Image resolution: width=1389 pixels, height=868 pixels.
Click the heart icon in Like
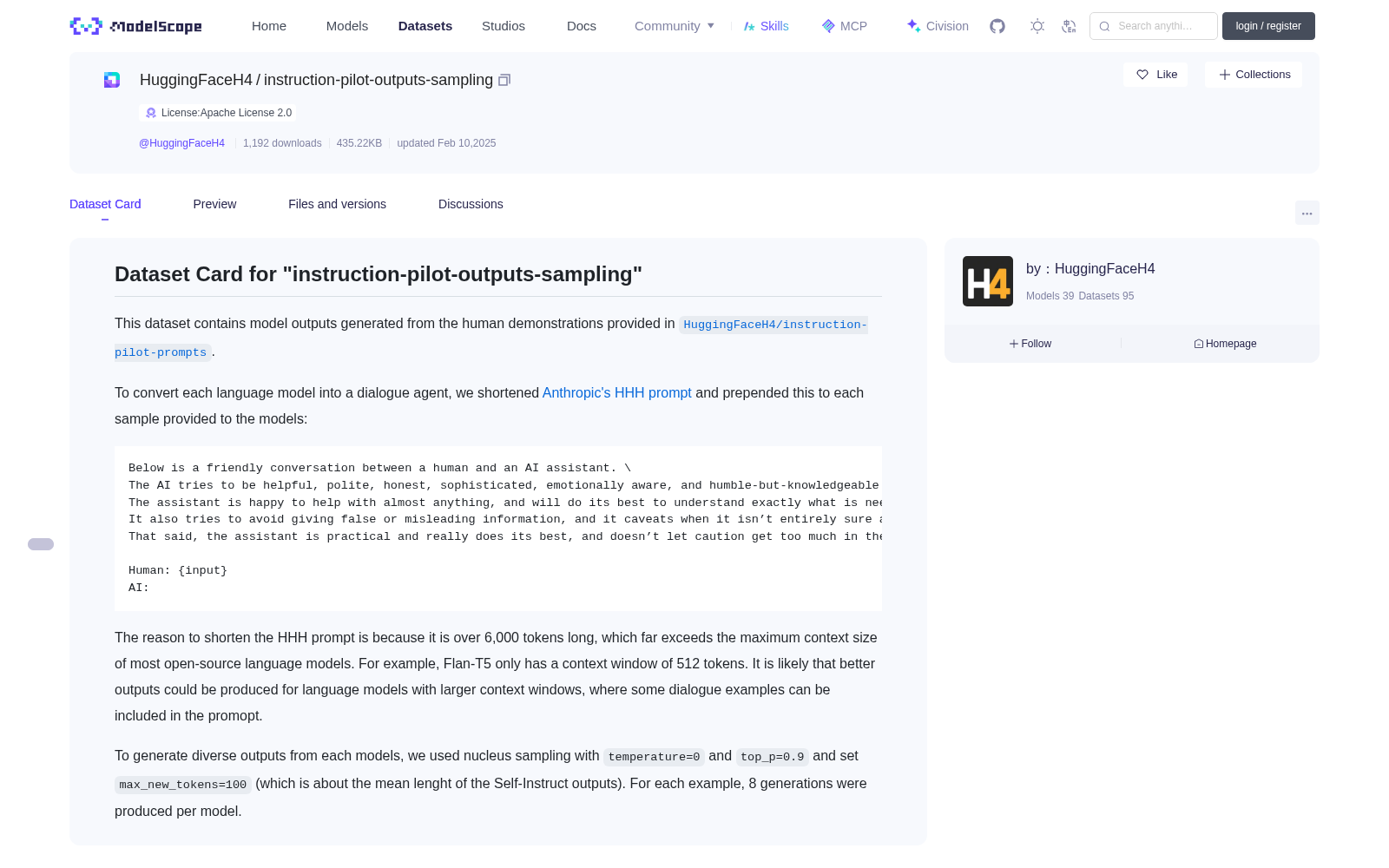1142,75
